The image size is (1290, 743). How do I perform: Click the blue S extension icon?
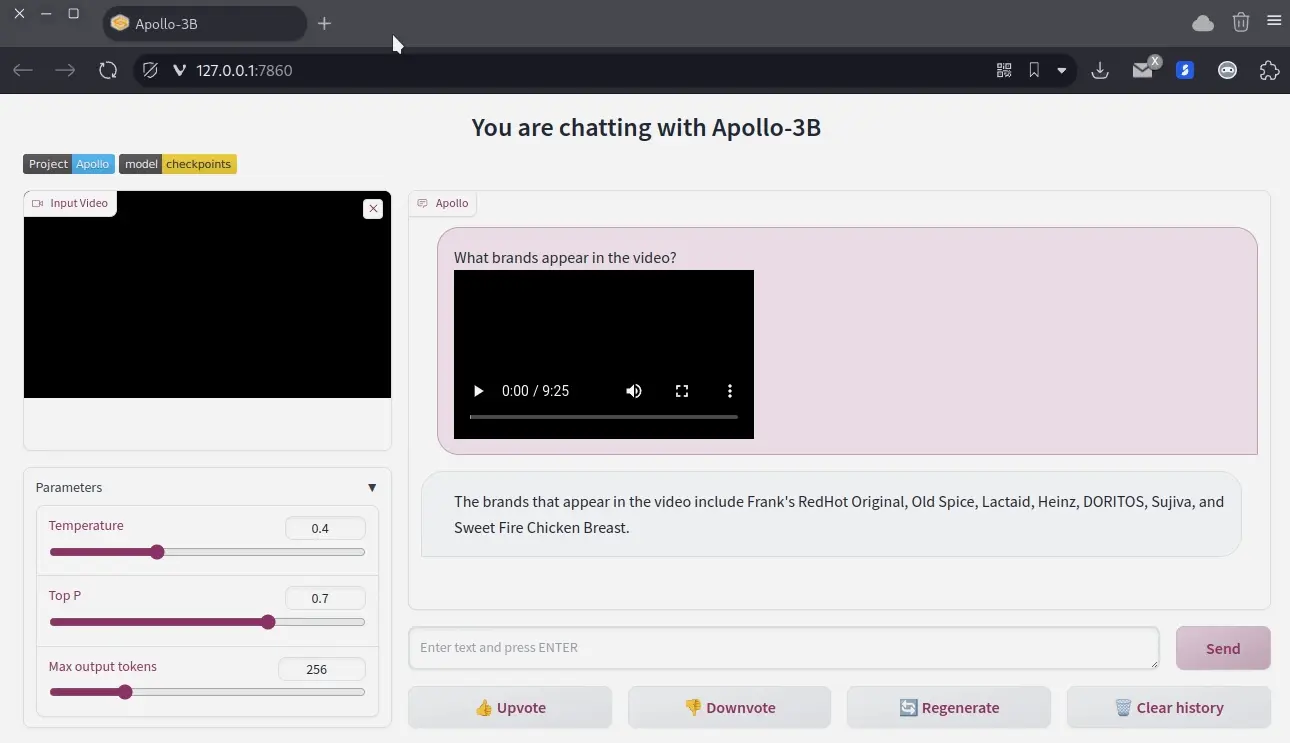point(1185,70)
